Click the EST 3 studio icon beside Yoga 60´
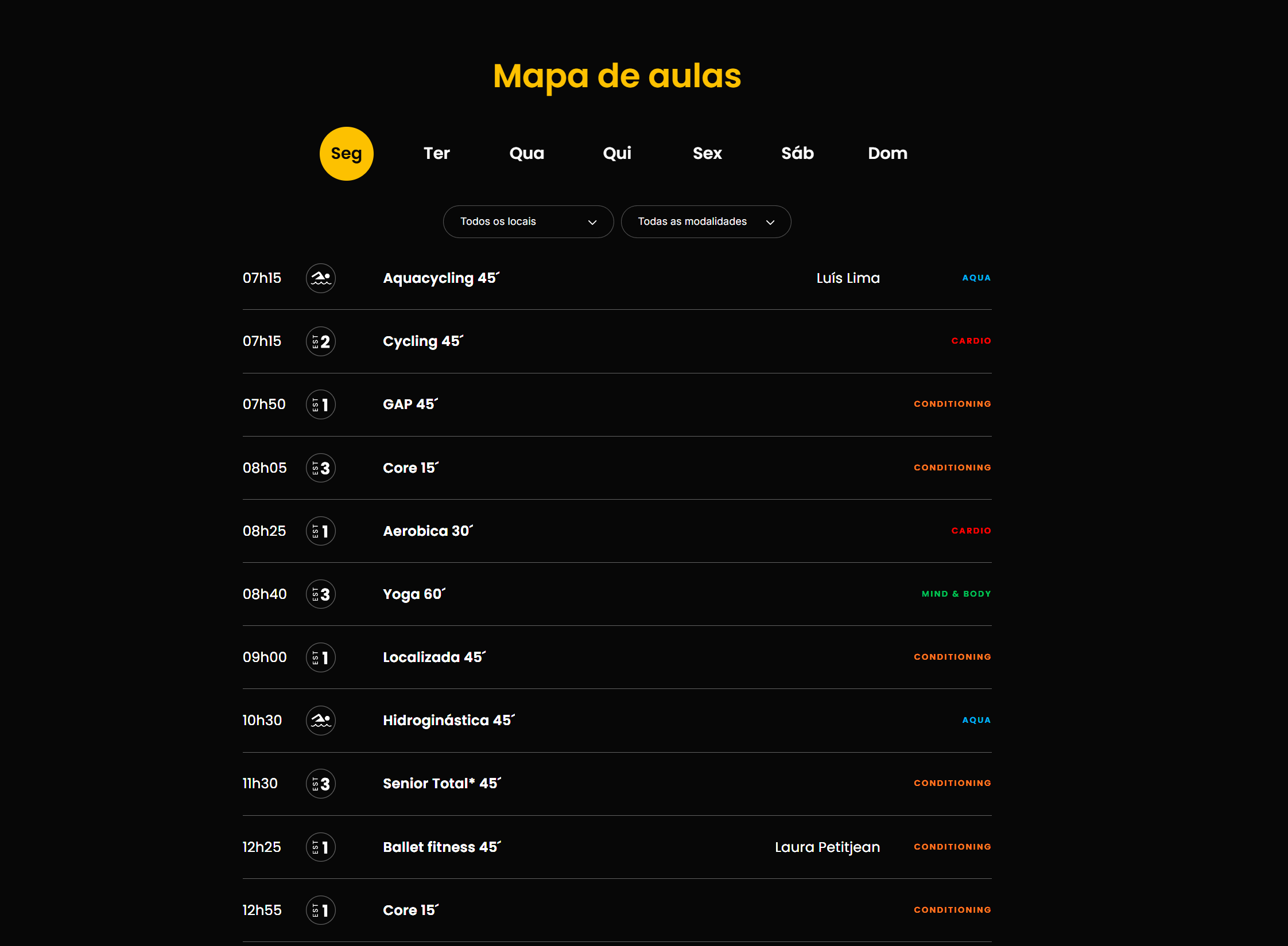Viewport: 1288px width, 946px height. pyautogui.click(x=320, y=594)
